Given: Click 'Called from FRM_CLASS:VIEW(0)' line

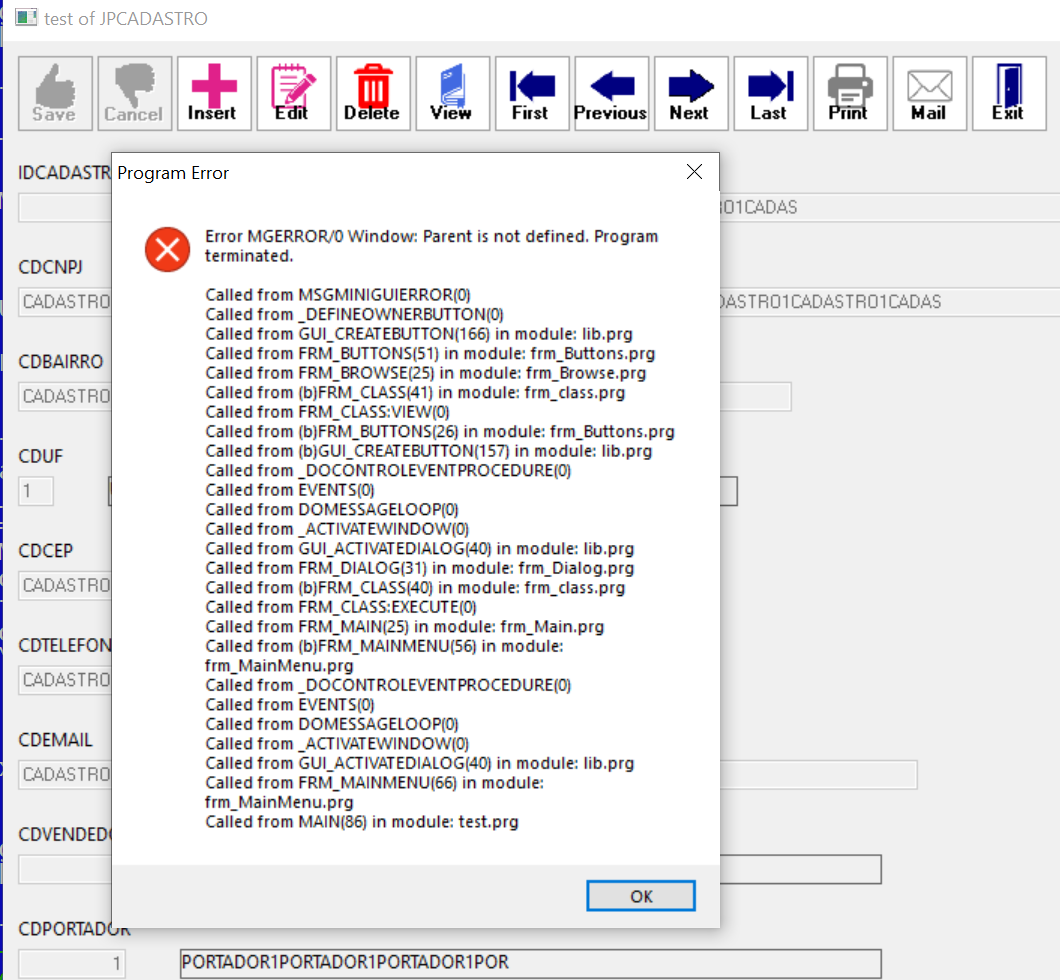Looking at the screenshot, I should pos(328,412).
